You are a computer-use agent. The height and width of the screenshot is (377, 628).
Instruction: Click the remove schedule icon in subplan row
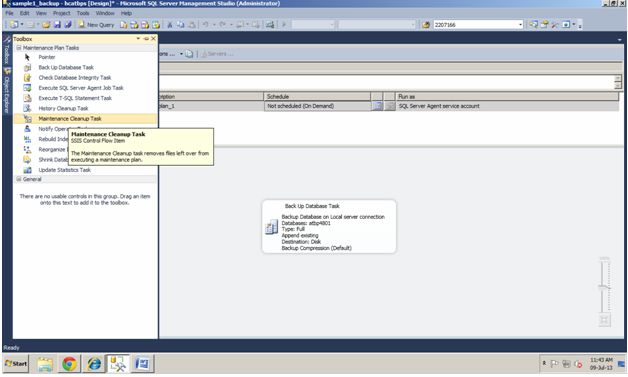[x=389, y=106]
